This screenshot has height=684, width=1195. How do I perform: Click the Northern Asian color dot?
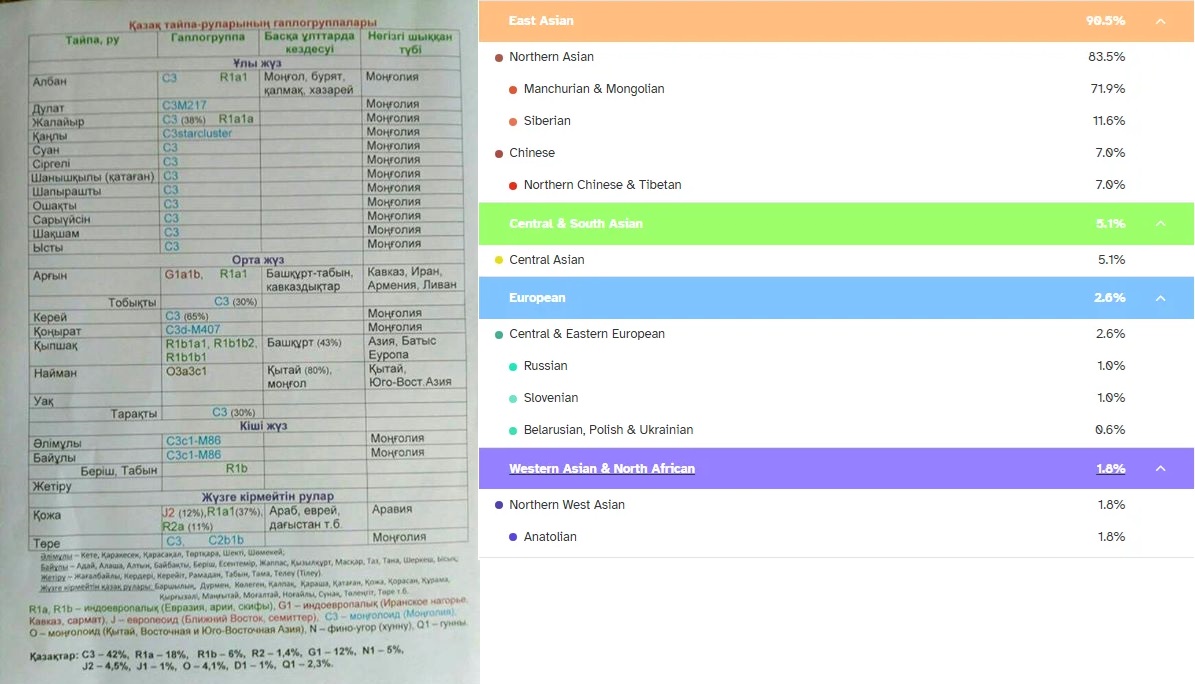[x=499, y=57]
